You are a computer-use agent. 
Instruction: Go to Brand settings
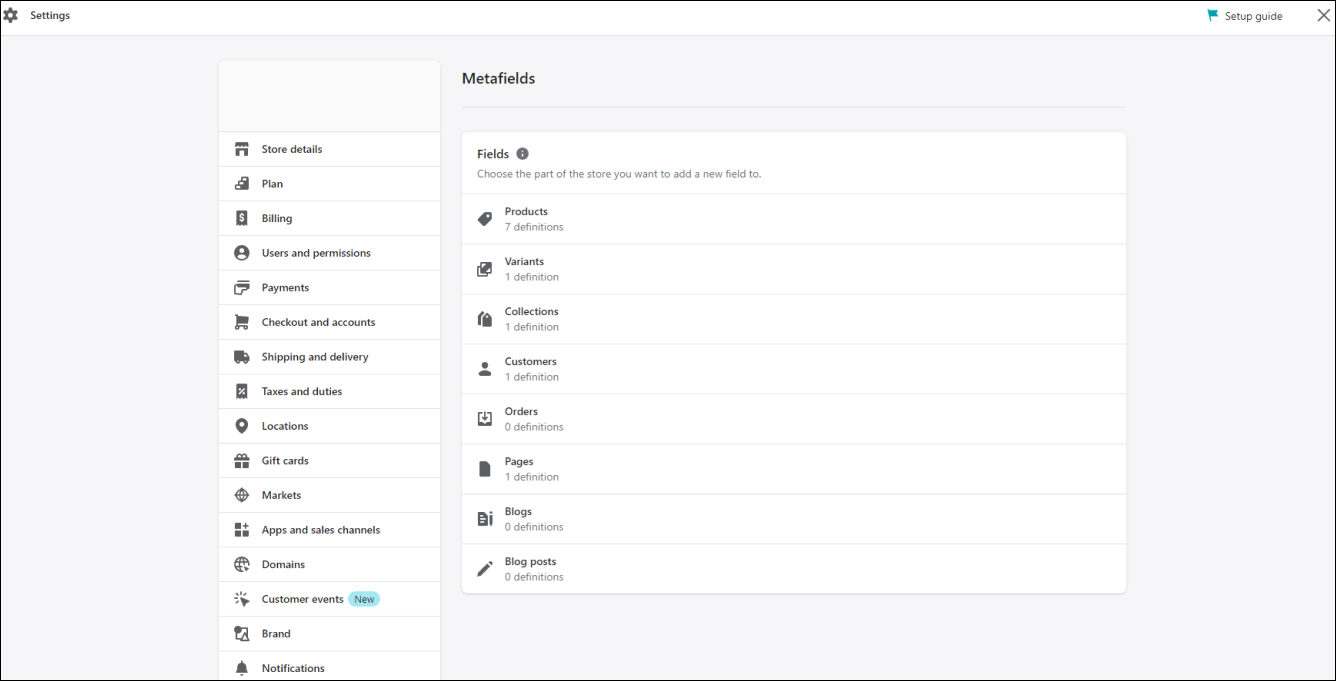[329, 634]
